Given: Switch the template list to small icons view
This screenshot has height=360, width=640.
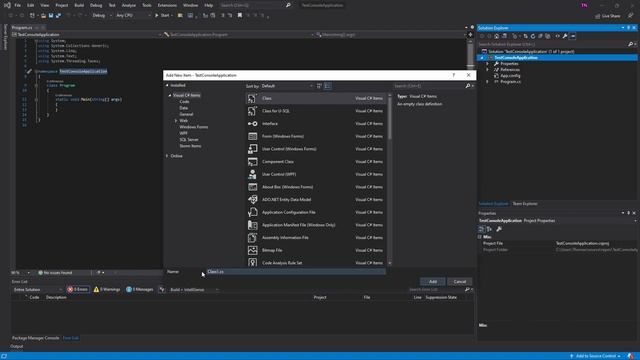Looking at the screenshot, I should tap(319, 86).
